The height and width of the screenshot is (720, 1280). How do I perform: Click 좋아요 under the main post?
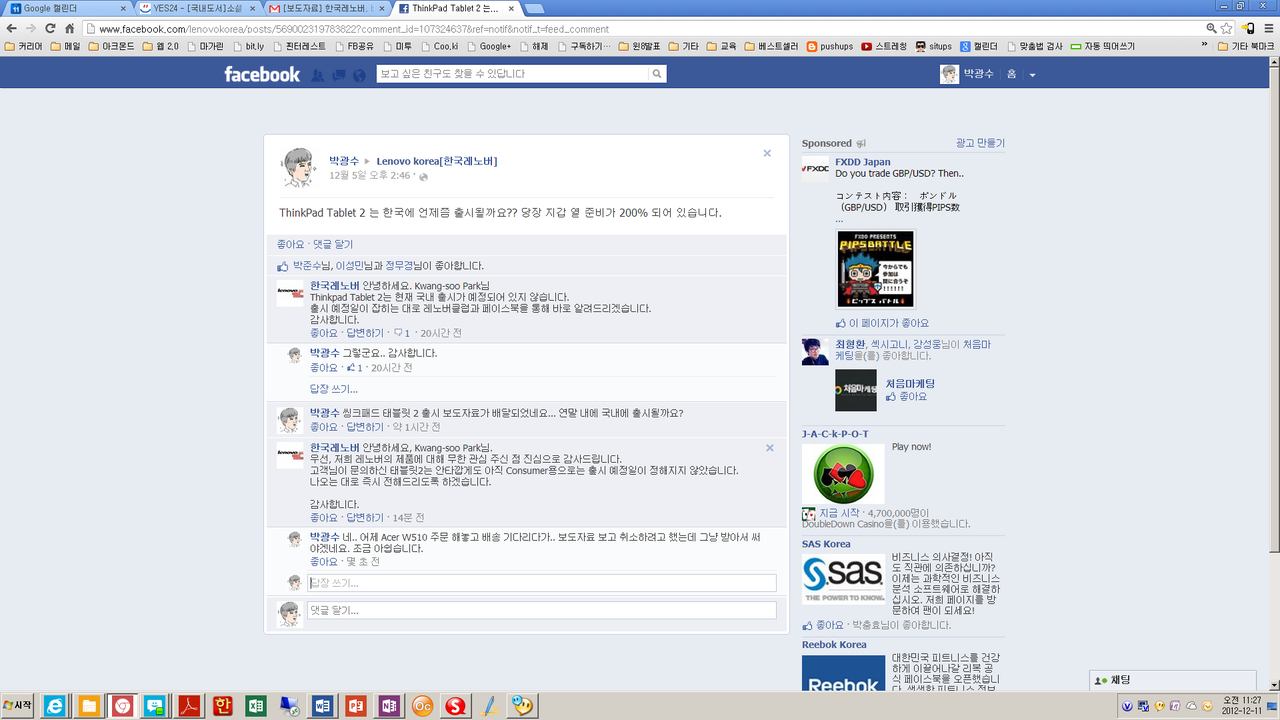pyautogui.click(x=291, y=244)
